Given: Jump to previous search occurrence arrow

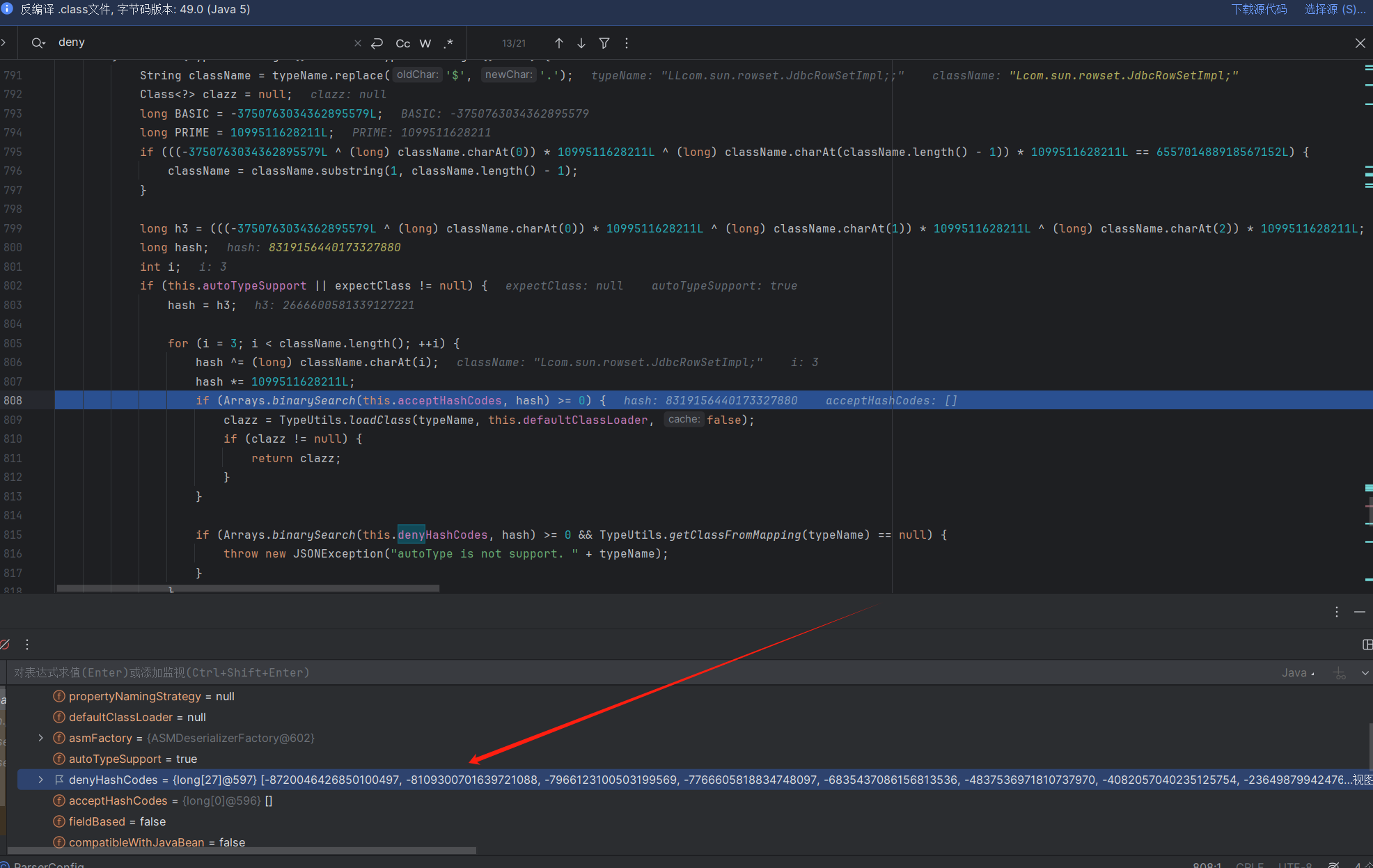Looking at the screenshot, I should click(558, 43).
